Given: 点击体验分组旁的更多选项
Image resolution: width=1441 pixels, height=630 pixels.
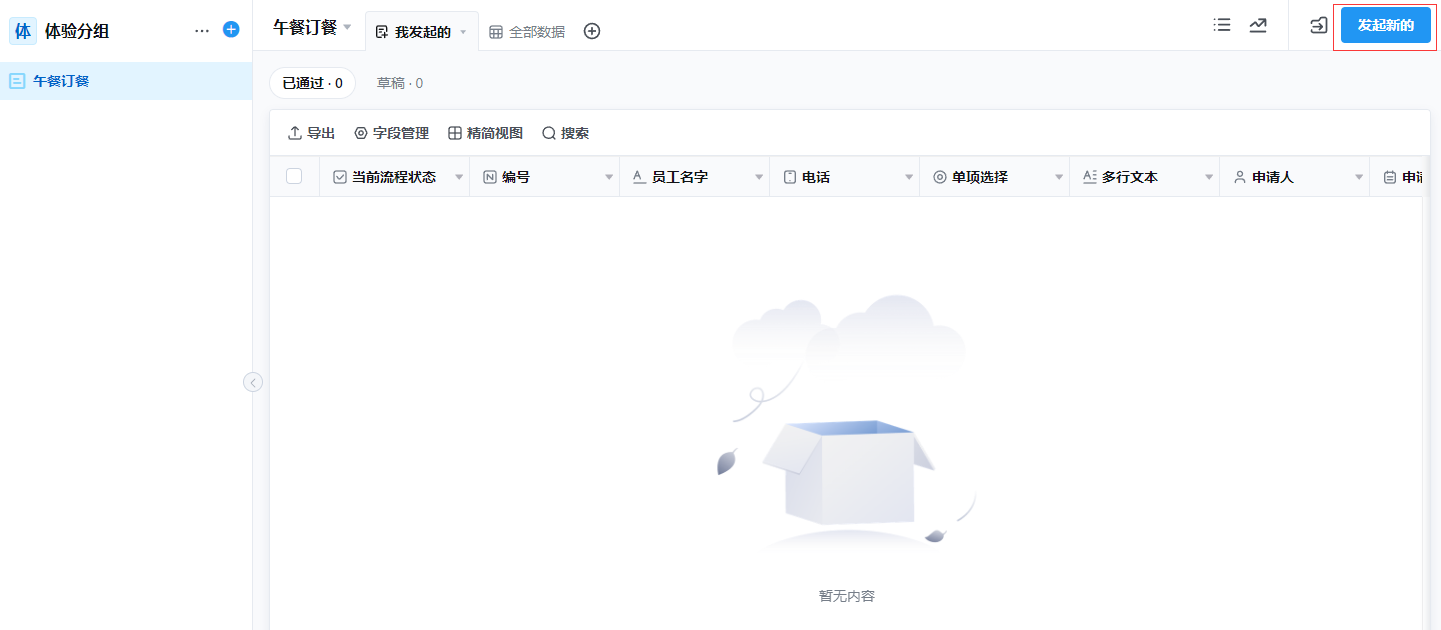Looking at the screenshot, I should (202, 29).
